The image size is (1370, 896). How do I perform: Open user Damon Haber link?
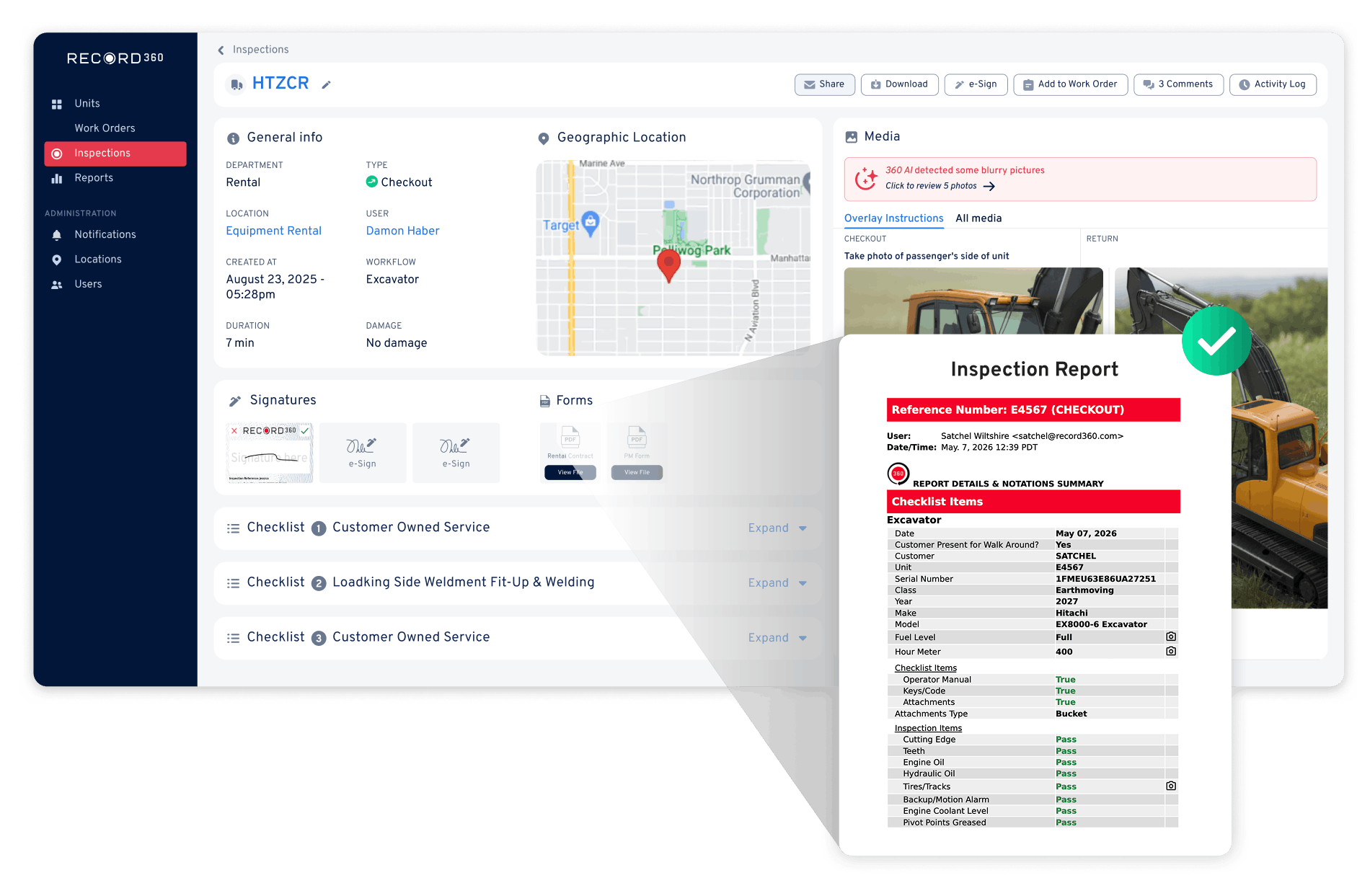[402, 231]
